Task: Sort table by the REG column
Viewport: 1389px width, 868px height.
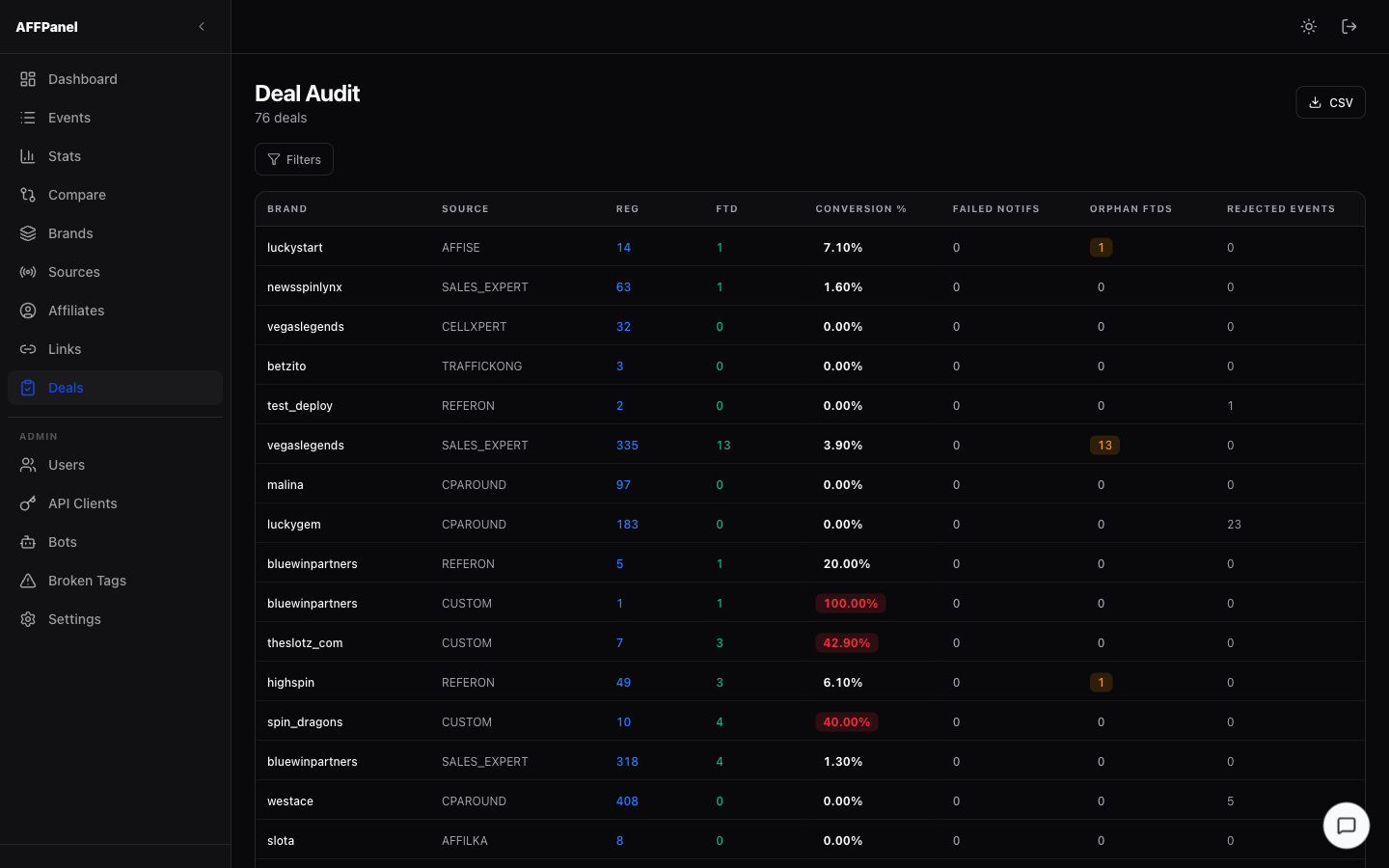Action: pos(627,208)
